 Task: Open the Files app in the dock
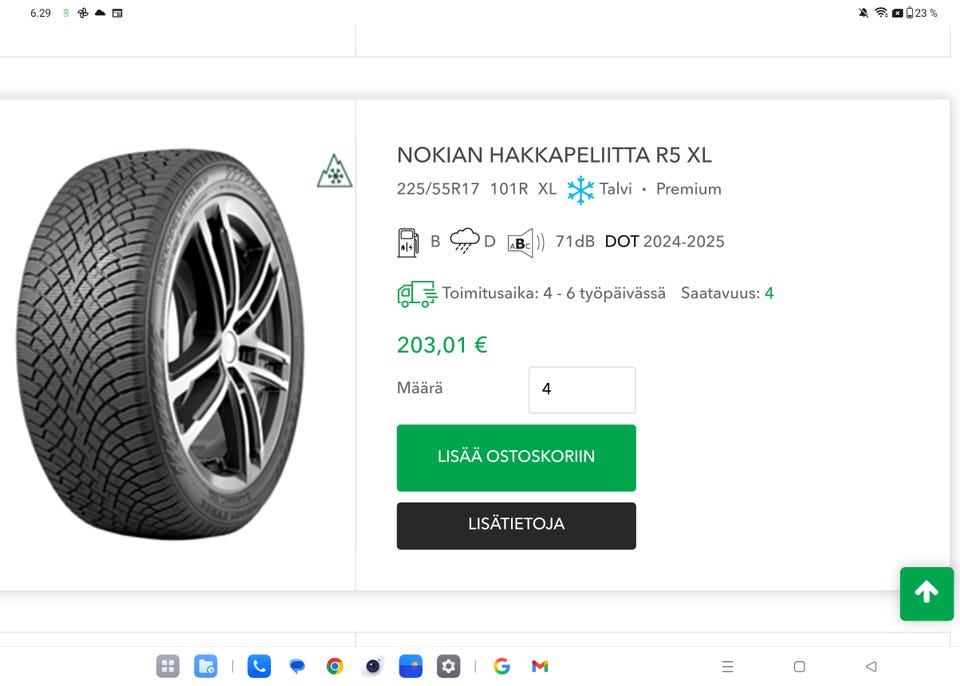(206, 666)
